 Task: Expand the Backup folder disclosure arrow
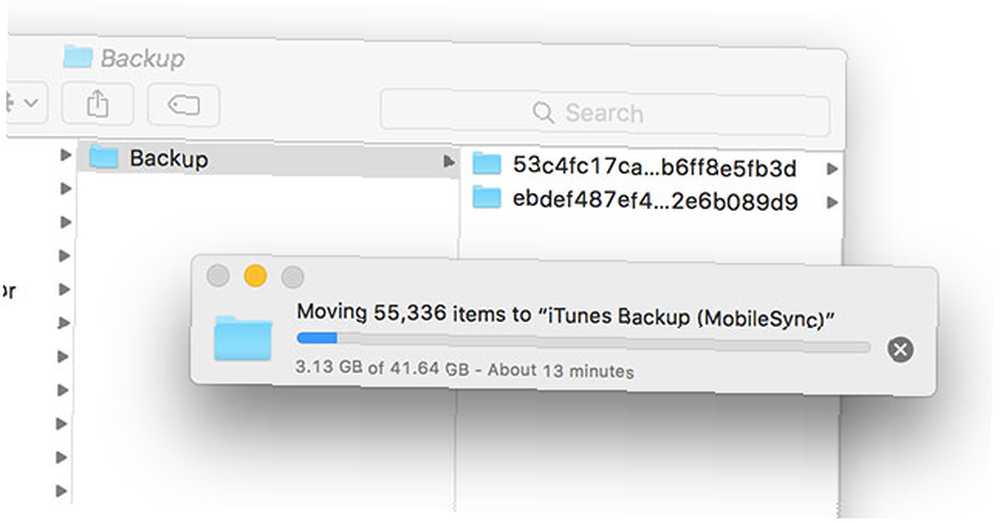tap(449, 161)
